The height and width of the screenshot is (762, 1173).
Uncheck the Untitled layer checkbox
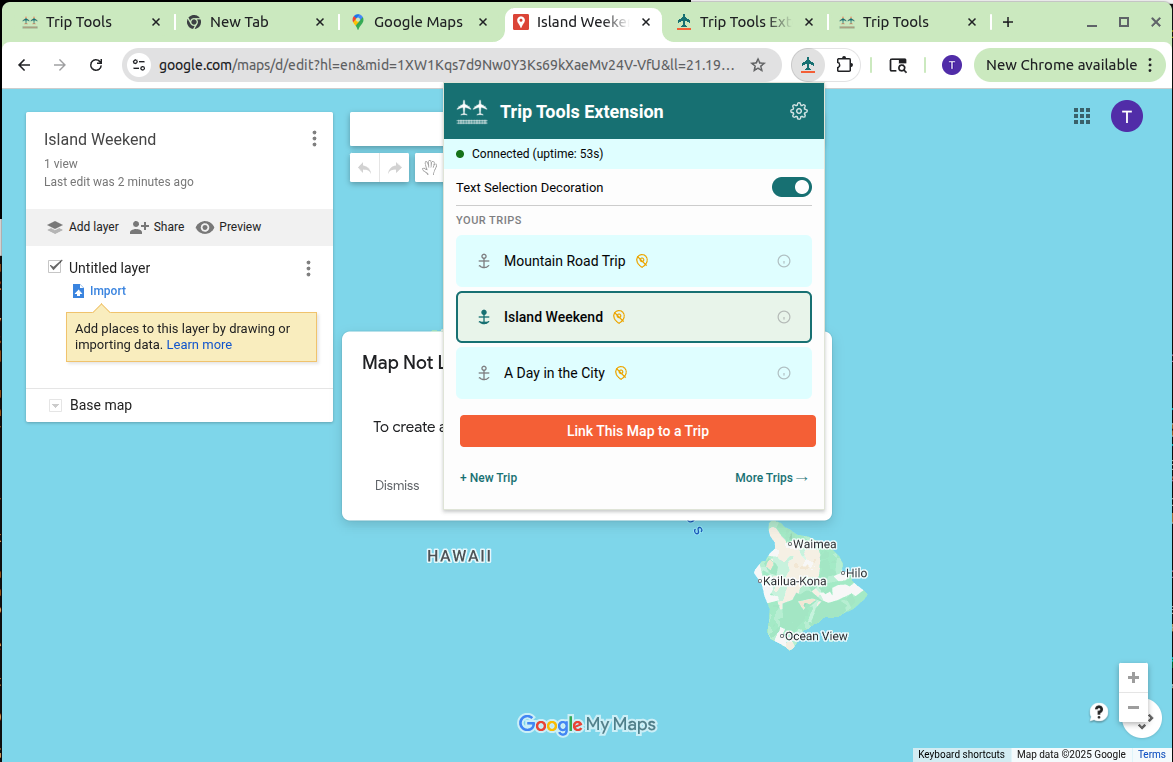pos(55,267)
